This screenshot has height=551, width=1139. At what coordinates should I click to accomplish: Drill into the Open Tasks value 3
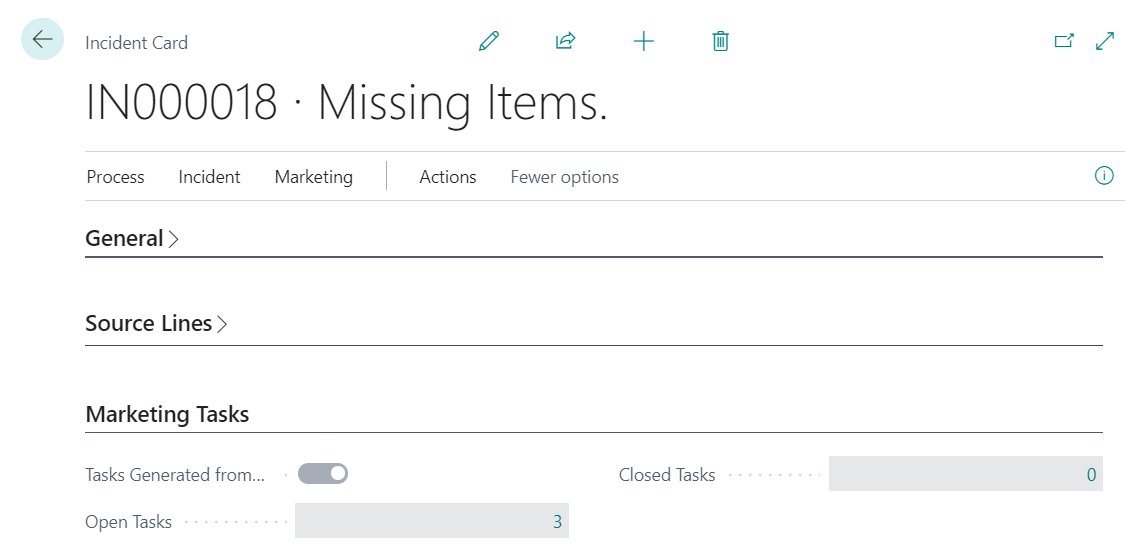coord(557,522)
